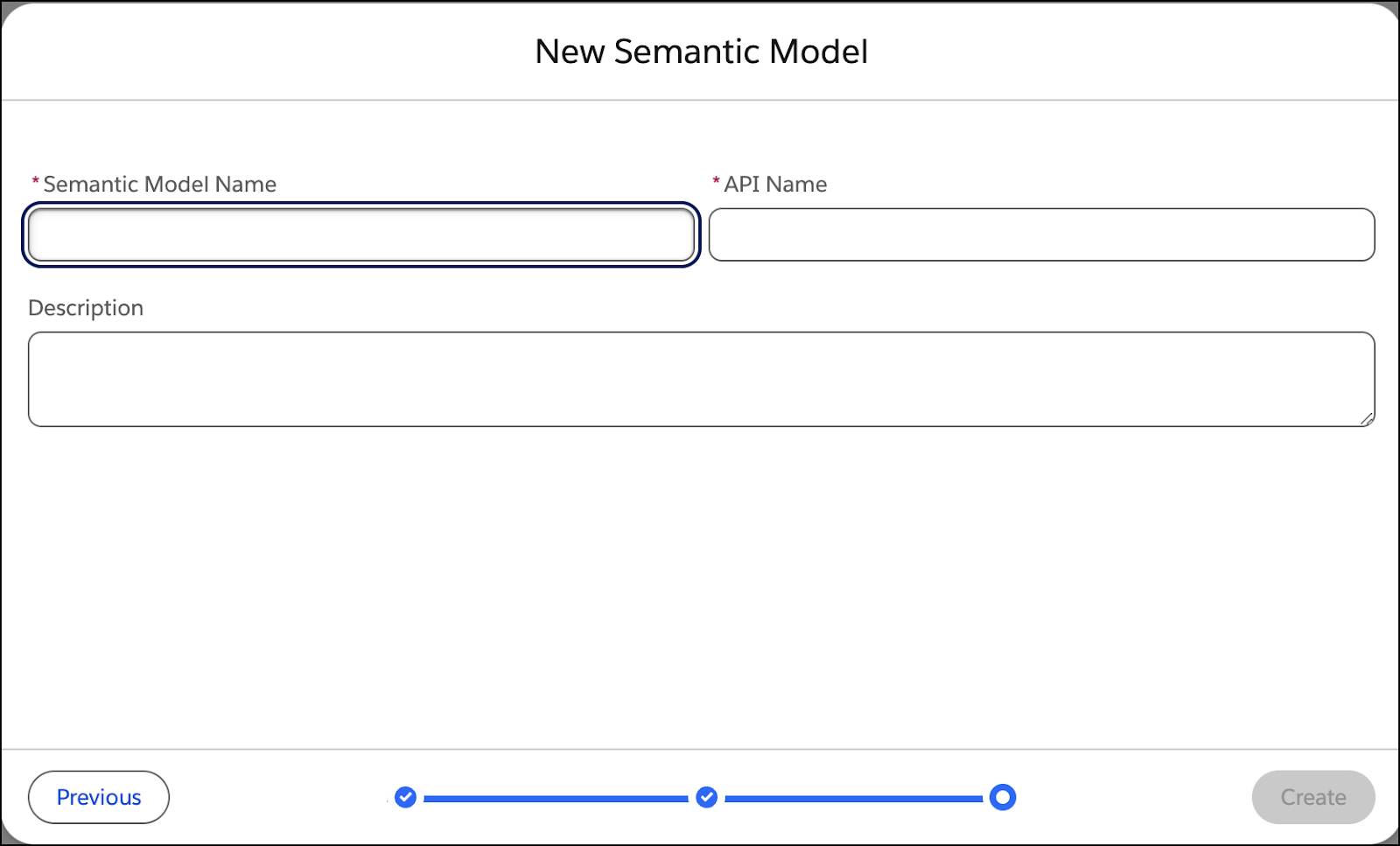Click inside the Semantic Model Name field
The image size is (1400, 846).
[x=359, y=234]
